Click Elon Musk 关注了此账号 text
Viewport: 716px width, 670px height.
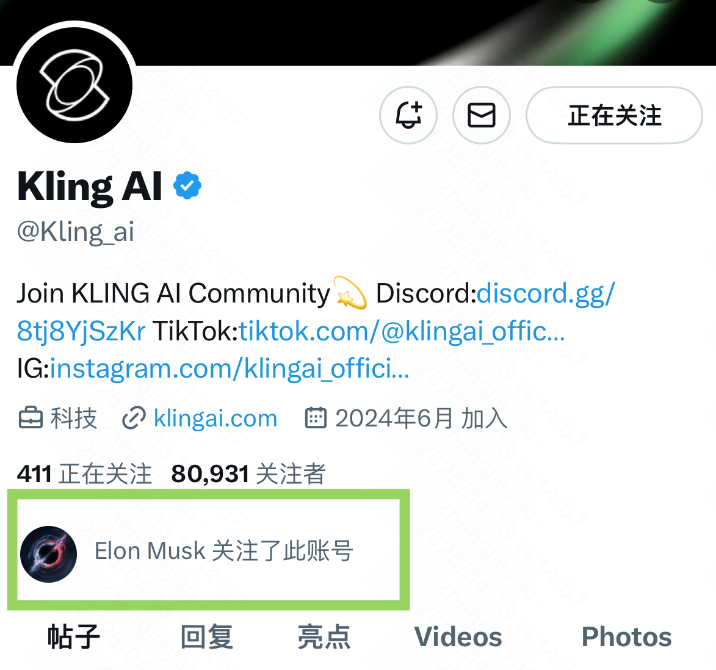click(x=224, y=551)
